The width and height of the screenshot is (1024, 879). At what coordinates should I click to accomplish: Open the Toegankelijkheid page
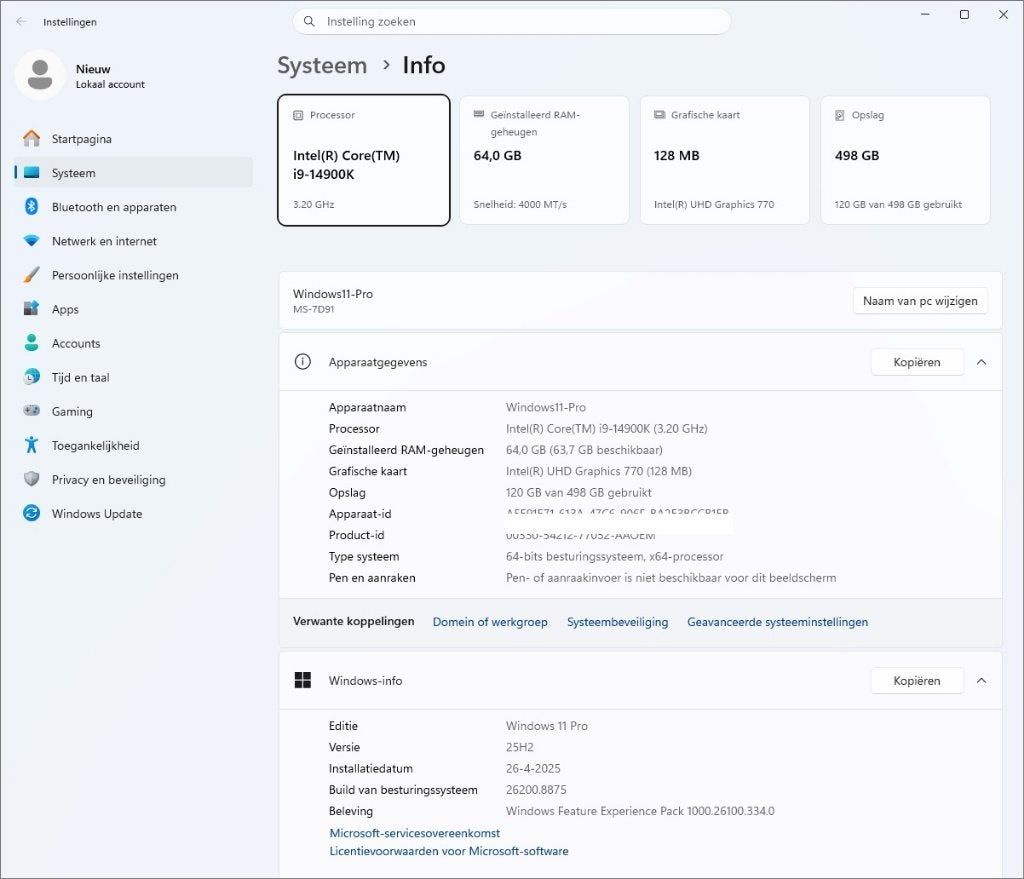[133, 445]
